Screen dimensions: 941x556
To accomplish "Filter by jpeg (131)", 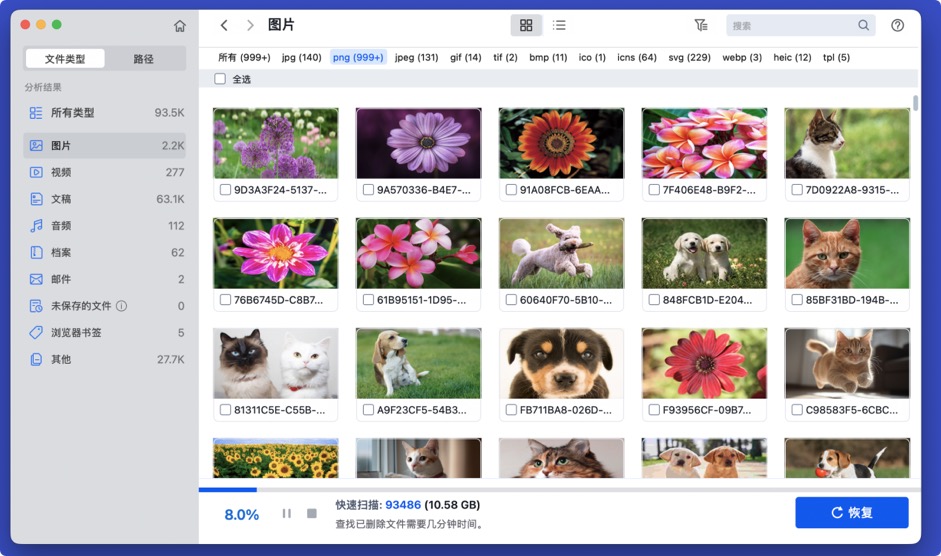I will [416, 58].
